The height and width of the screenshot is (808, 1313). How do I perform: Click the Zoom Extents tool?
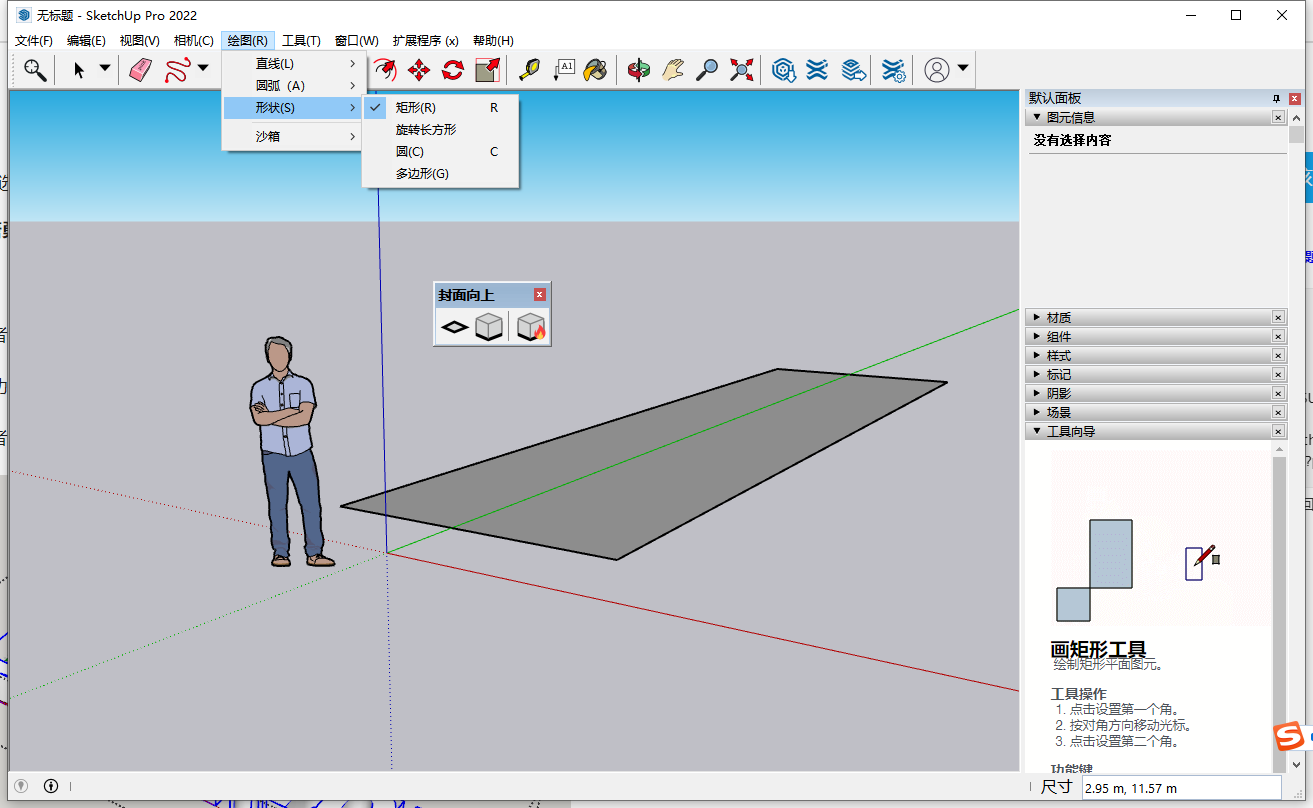(741, 70)
